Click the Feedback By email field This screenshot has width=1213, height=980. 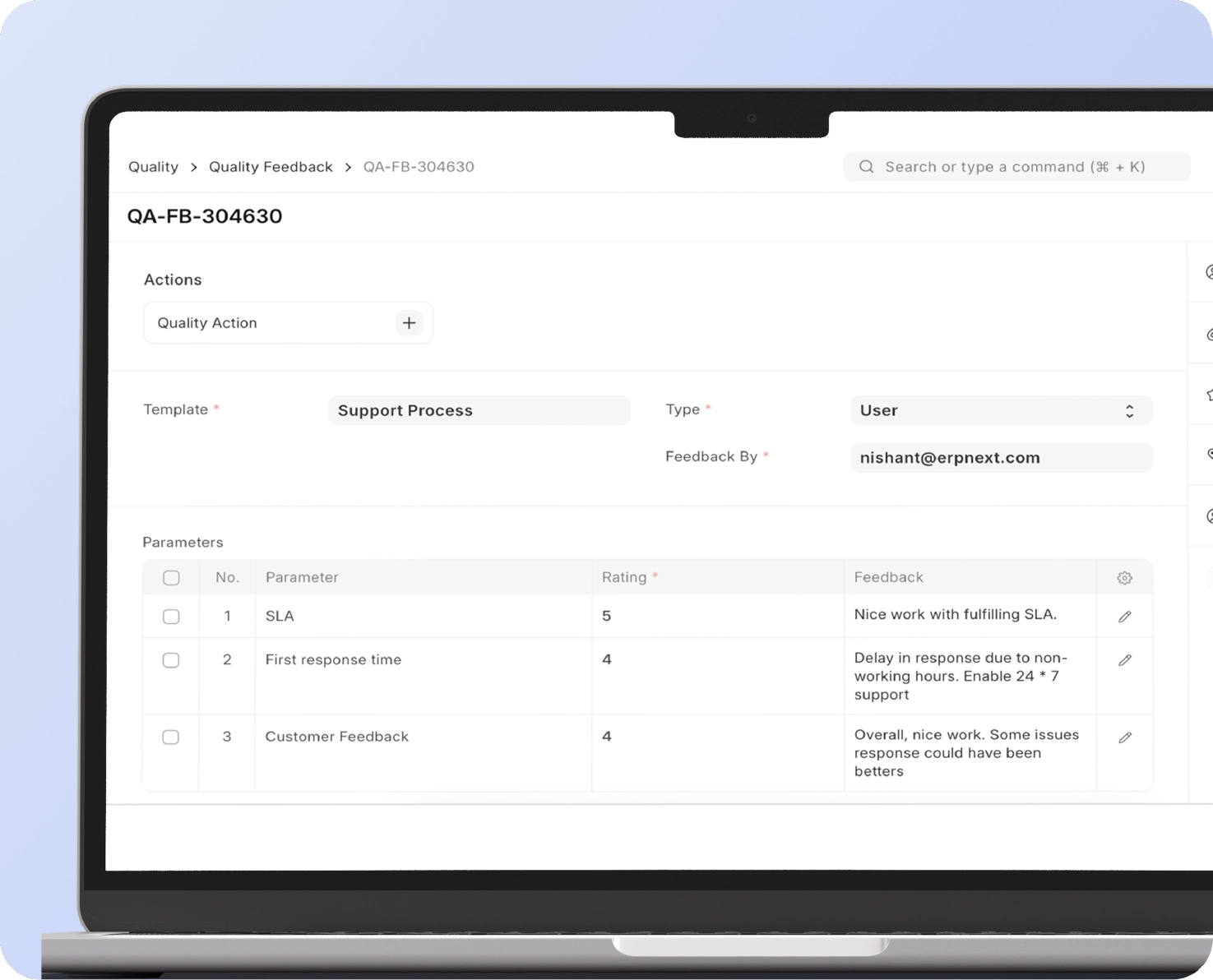coord(1001,458)
